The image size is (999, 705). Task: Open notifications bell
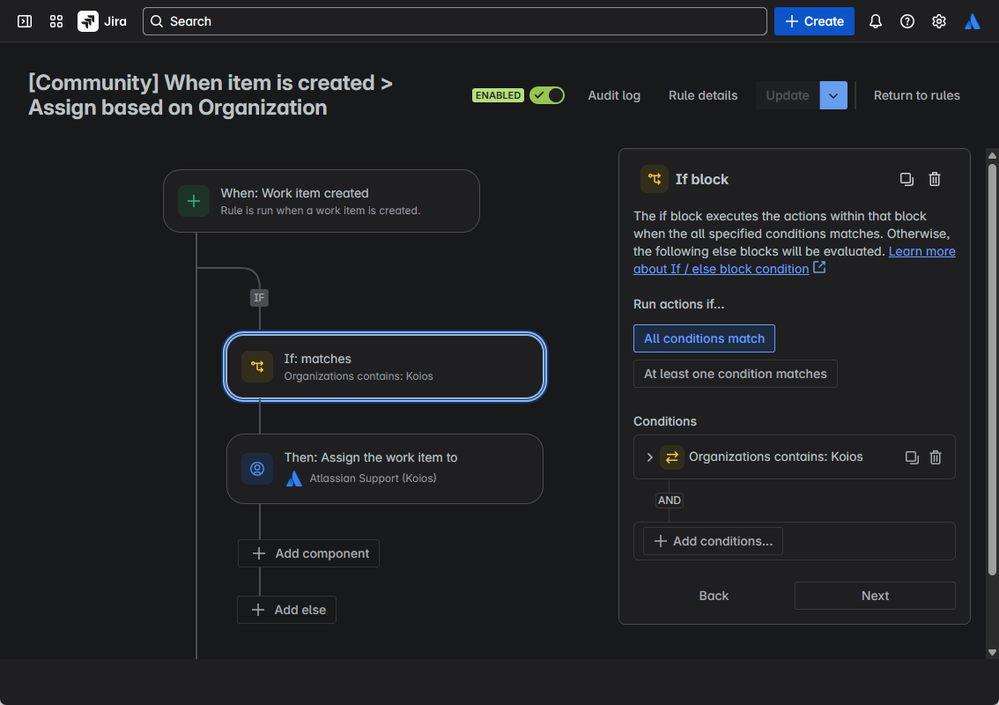point(875,22)
